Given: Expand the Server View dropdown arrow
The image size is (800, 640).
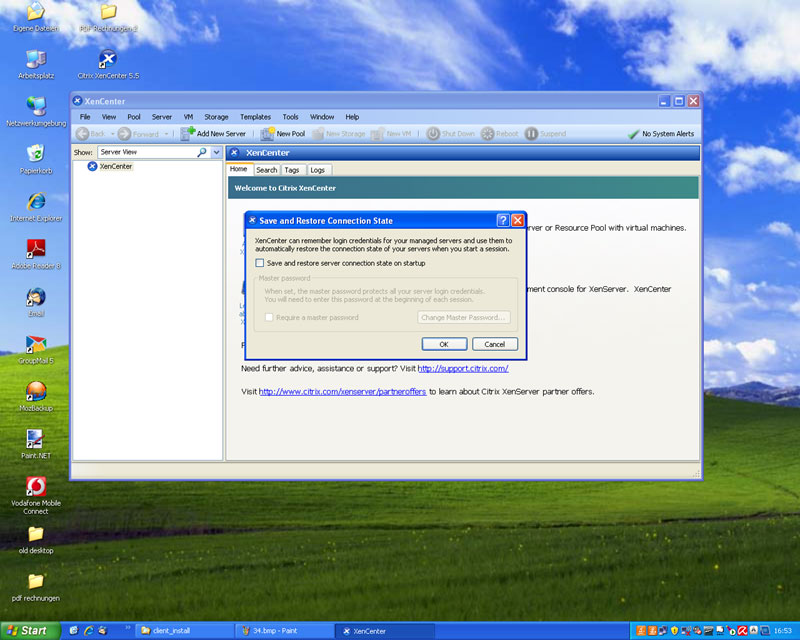Looking at the screenshot, I should pos(216,152).
